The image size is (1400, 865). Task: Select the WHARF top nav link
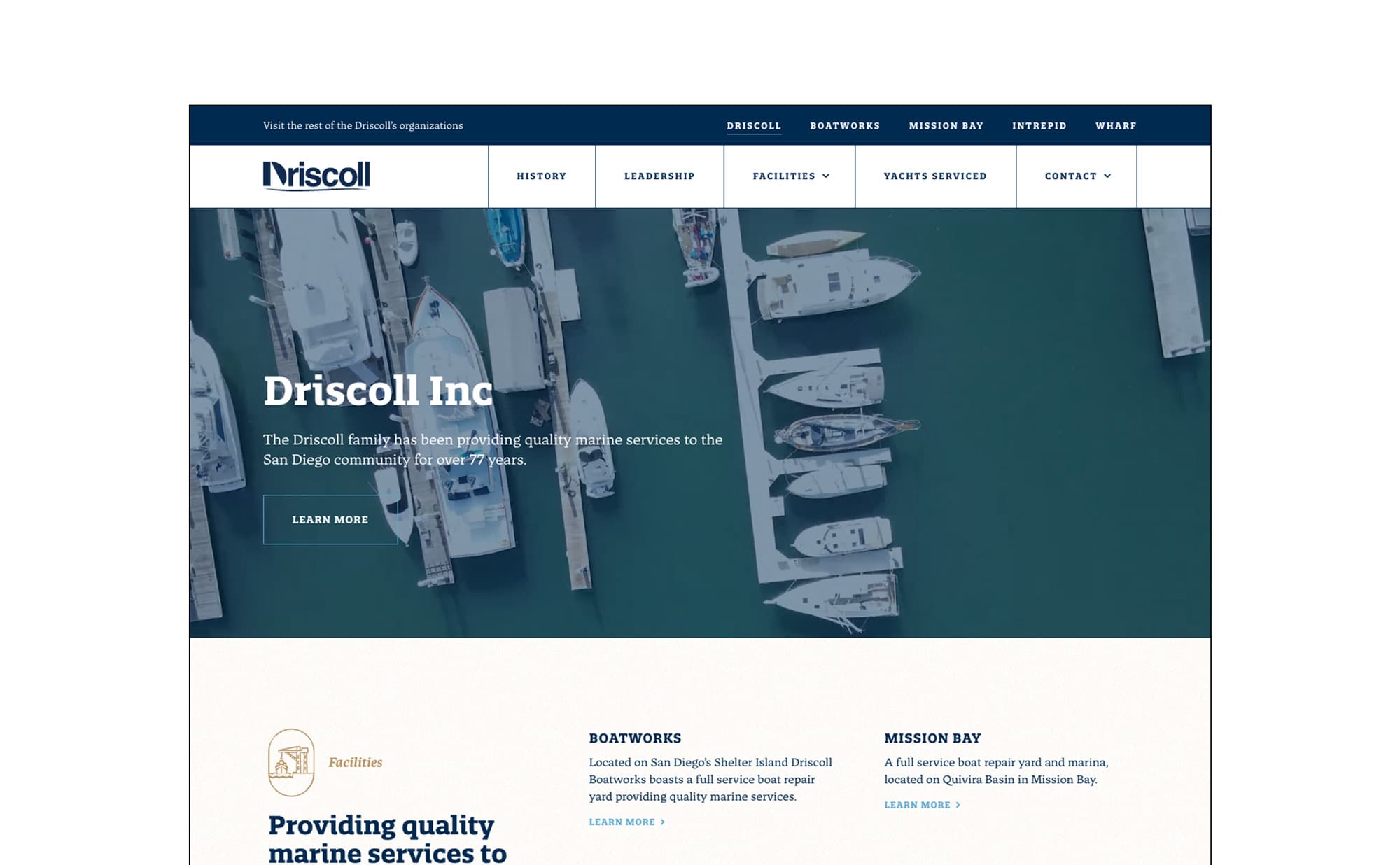[x=1116, y=125]
